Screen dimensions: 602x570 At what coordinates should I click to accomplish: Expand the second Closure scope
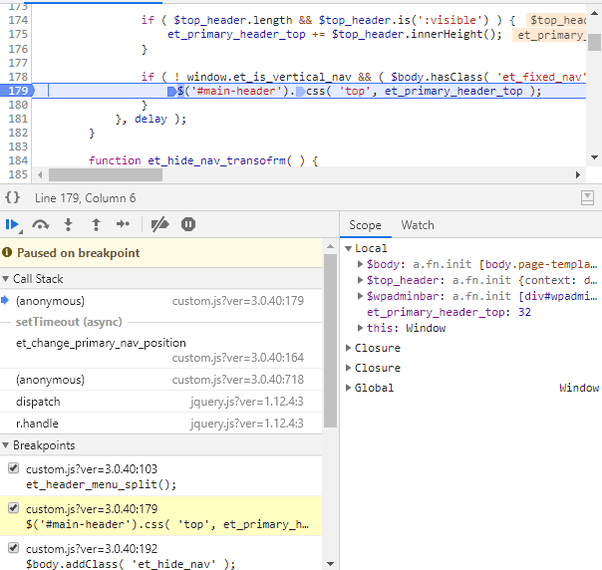tap(348, 368)
